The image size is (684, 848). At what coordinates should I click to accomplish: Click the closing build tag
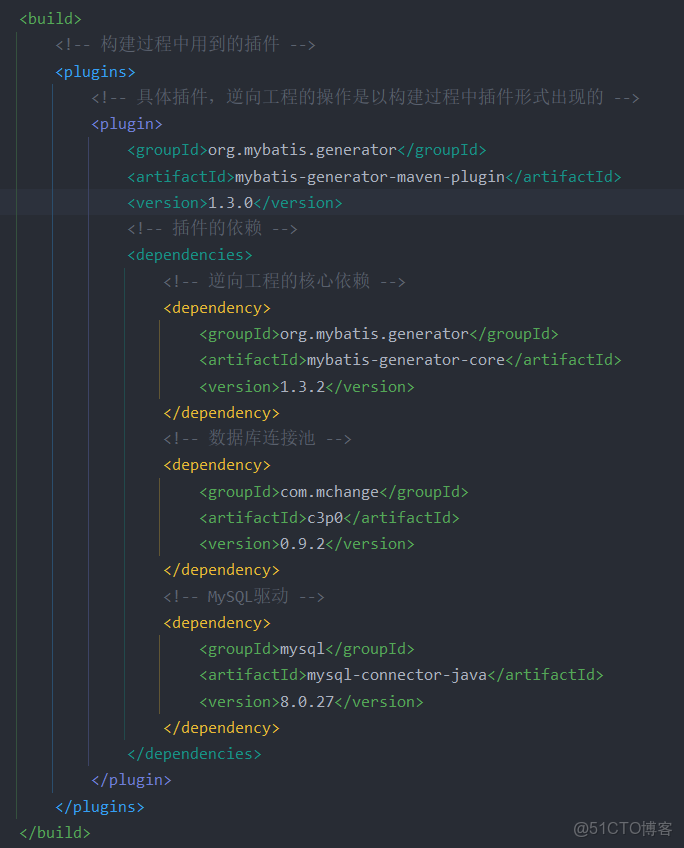point(55,832)
